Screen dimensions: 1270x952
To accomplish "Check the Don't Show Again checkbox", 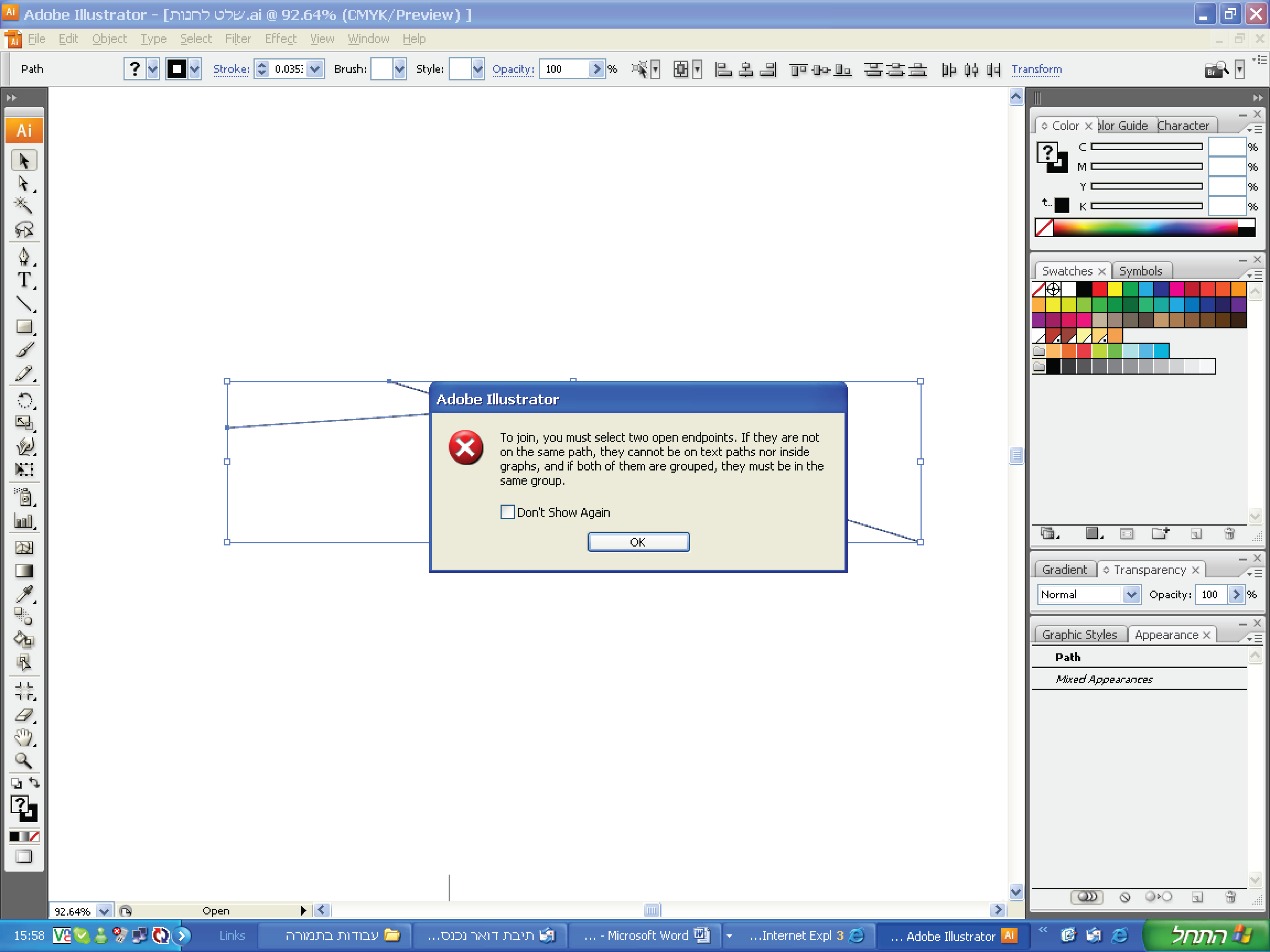I will (507, 512).
